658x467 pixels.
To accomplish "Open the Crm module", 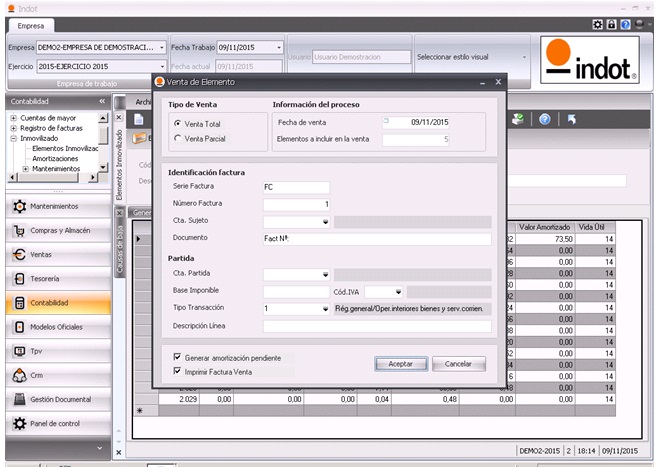I will [55, 375].
